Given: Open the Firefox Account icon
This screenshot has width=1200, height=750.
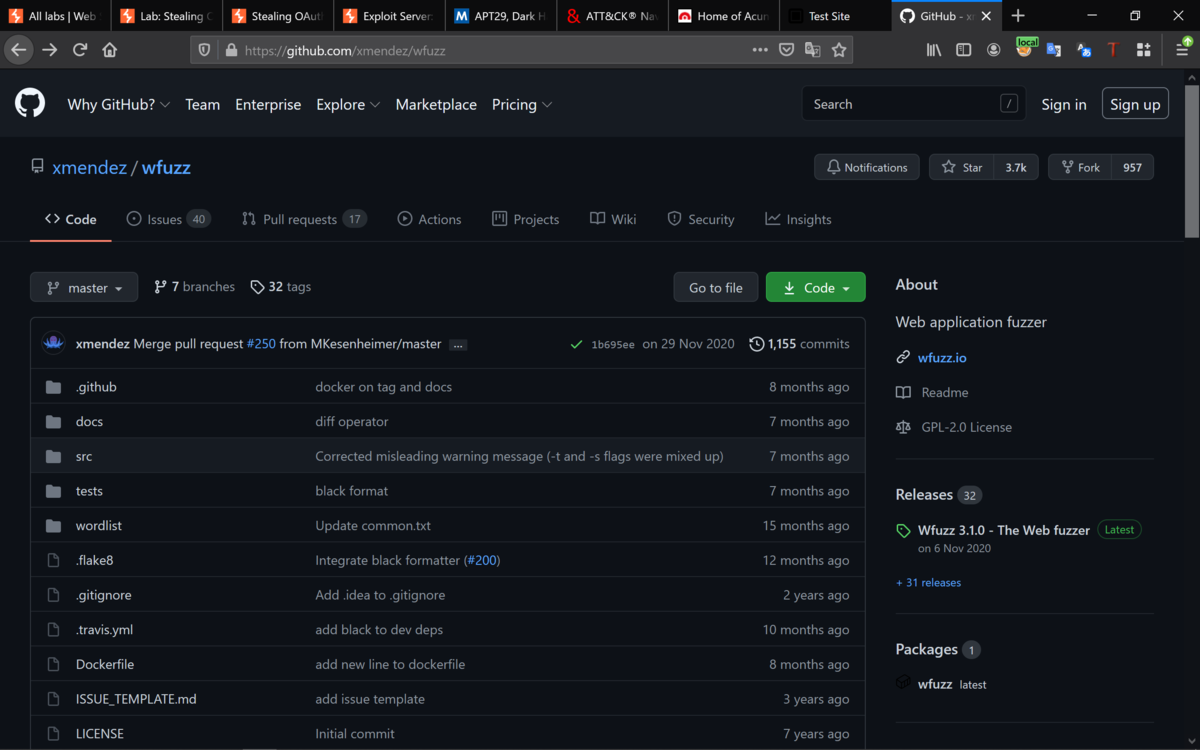Looking at the screenshot, I should (x=994, y=50).
